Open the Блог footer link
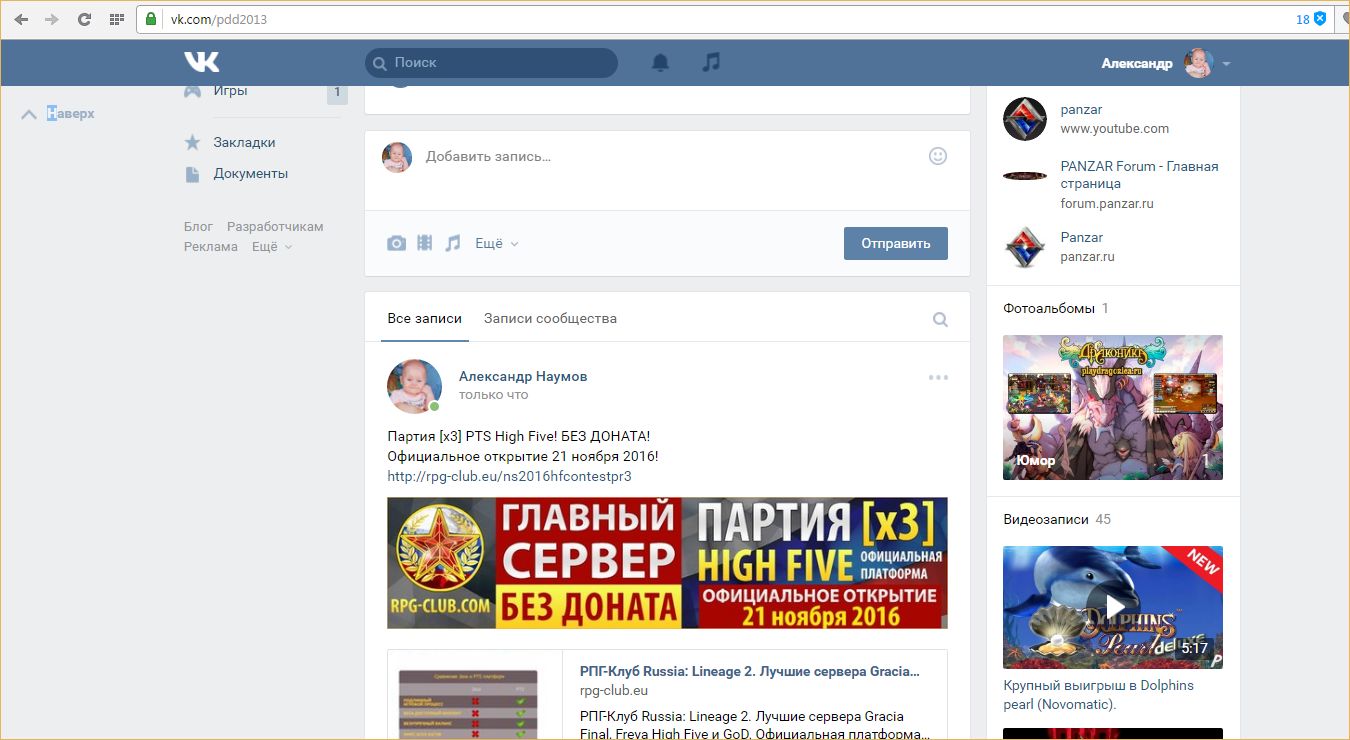This screenshot has width=1350, height=740. click(x=198, y=227)
